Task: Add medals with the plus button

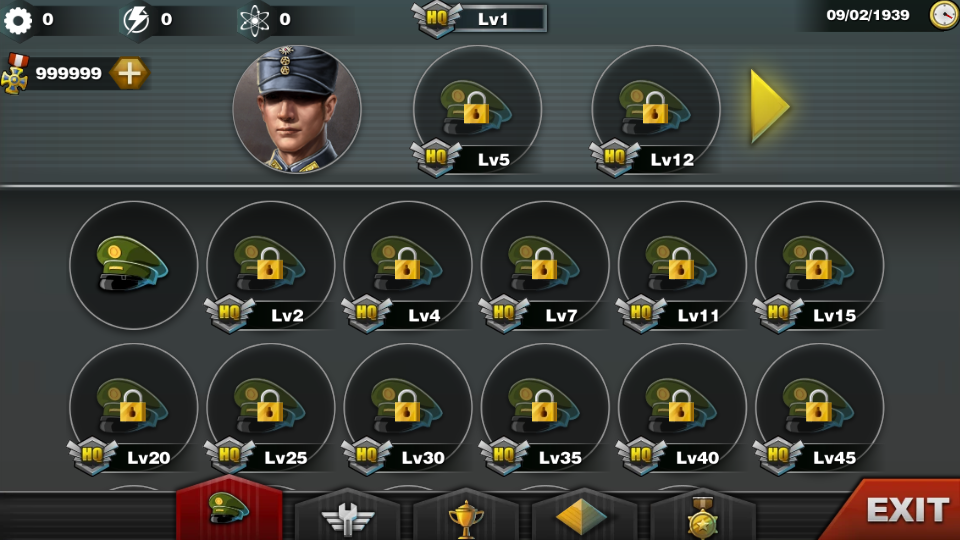Action: pyautogui.click(x=129, y=73)
